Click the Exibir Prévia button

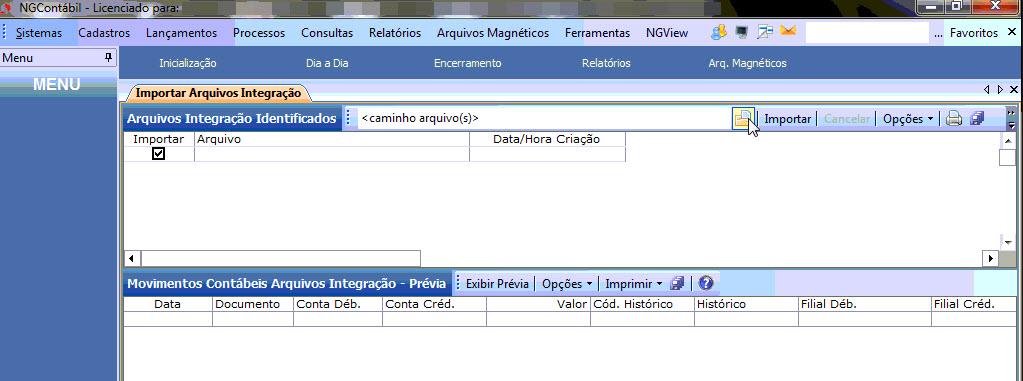tap(496, 284)
